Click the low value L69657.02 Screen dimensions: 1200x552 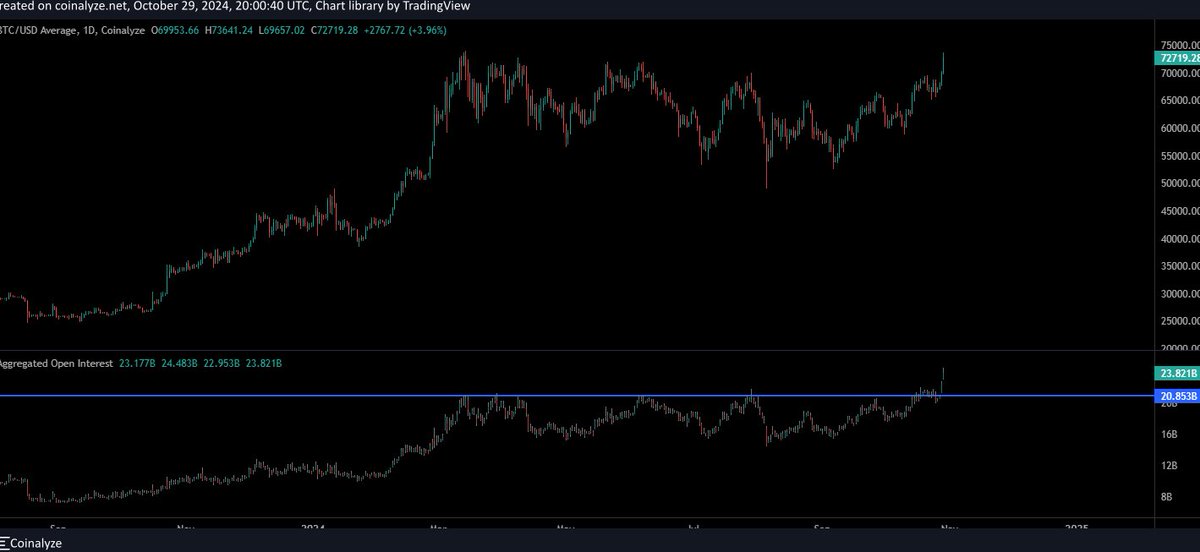point(281,30)
